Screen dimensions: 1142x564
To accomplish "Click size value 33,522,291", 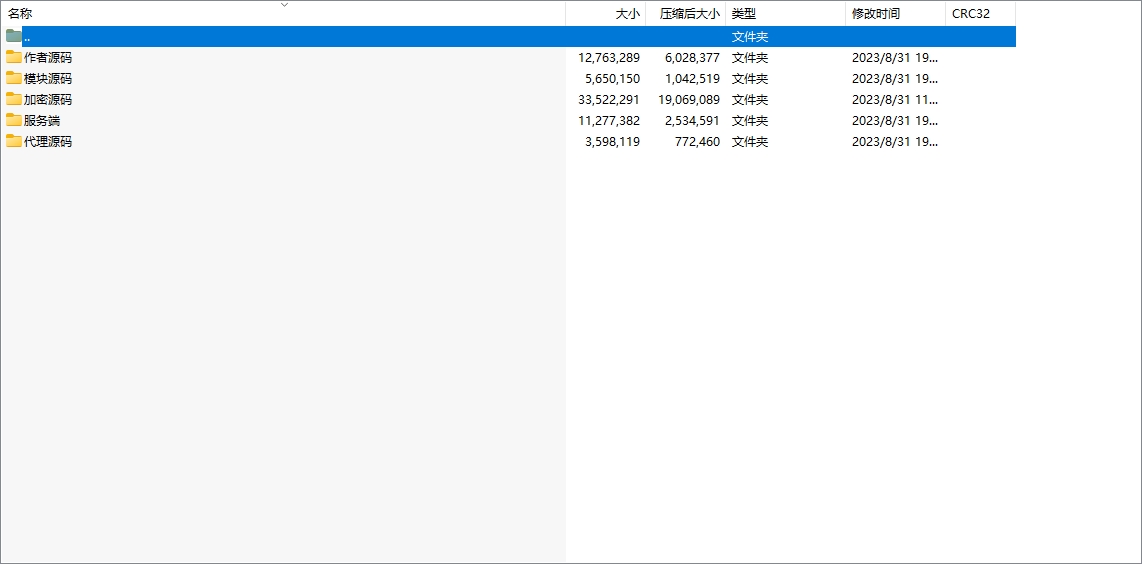I will click(x=609, y=100).
